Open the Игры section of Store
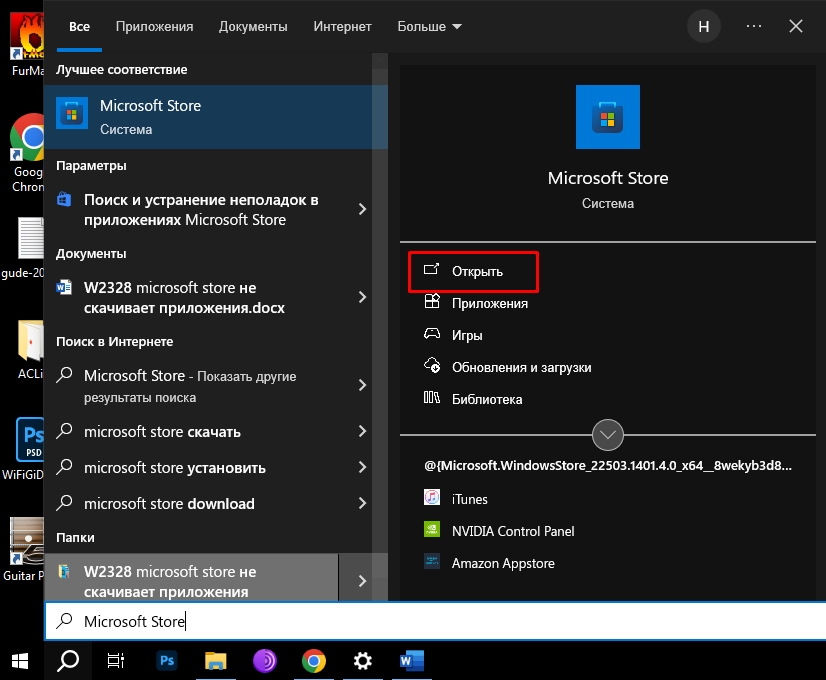The image size is (826, 680). 467,336
